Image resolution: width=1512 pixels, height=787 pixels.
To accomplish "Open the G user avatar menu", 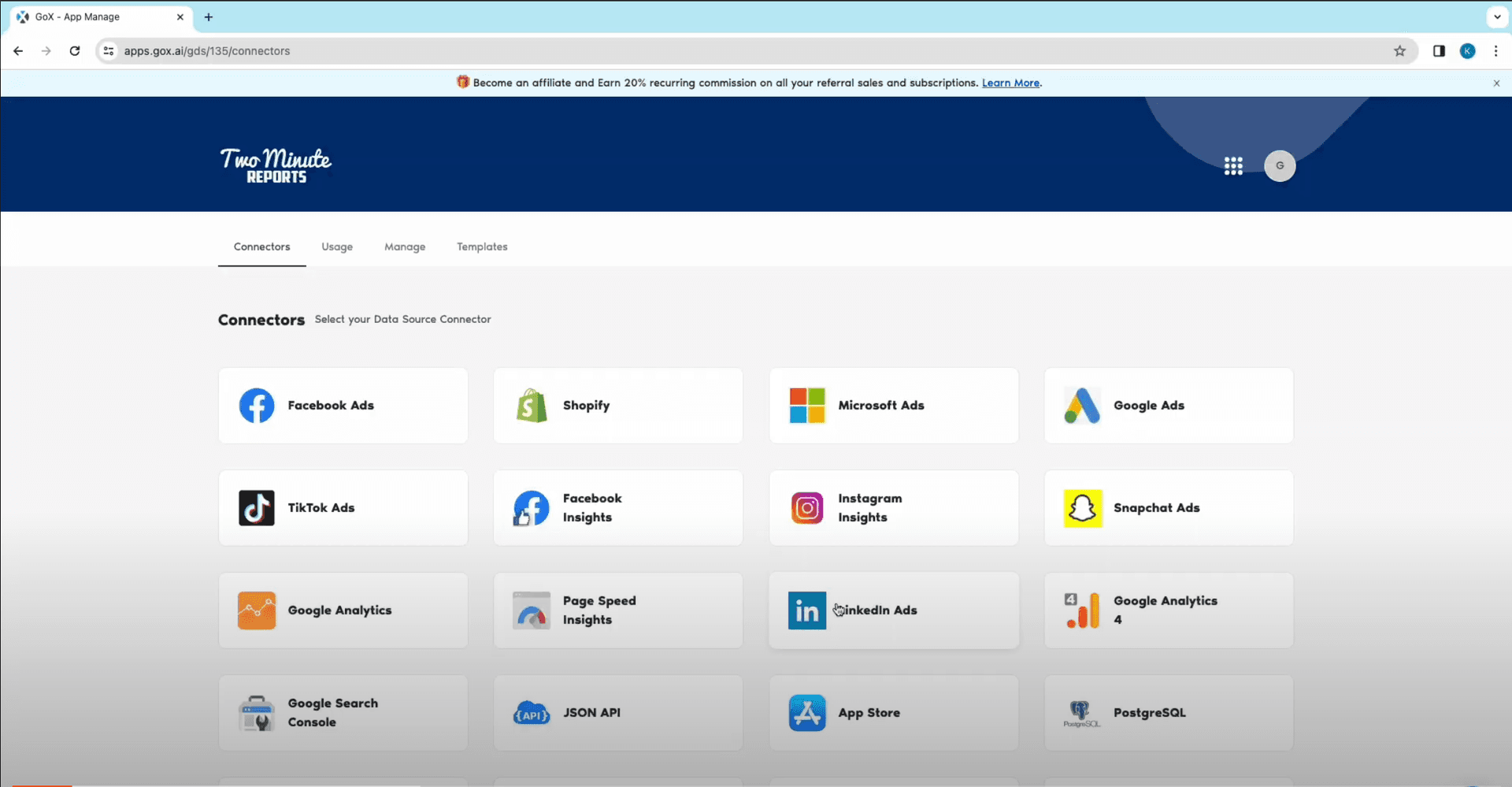I will [x=1280, y=165].
